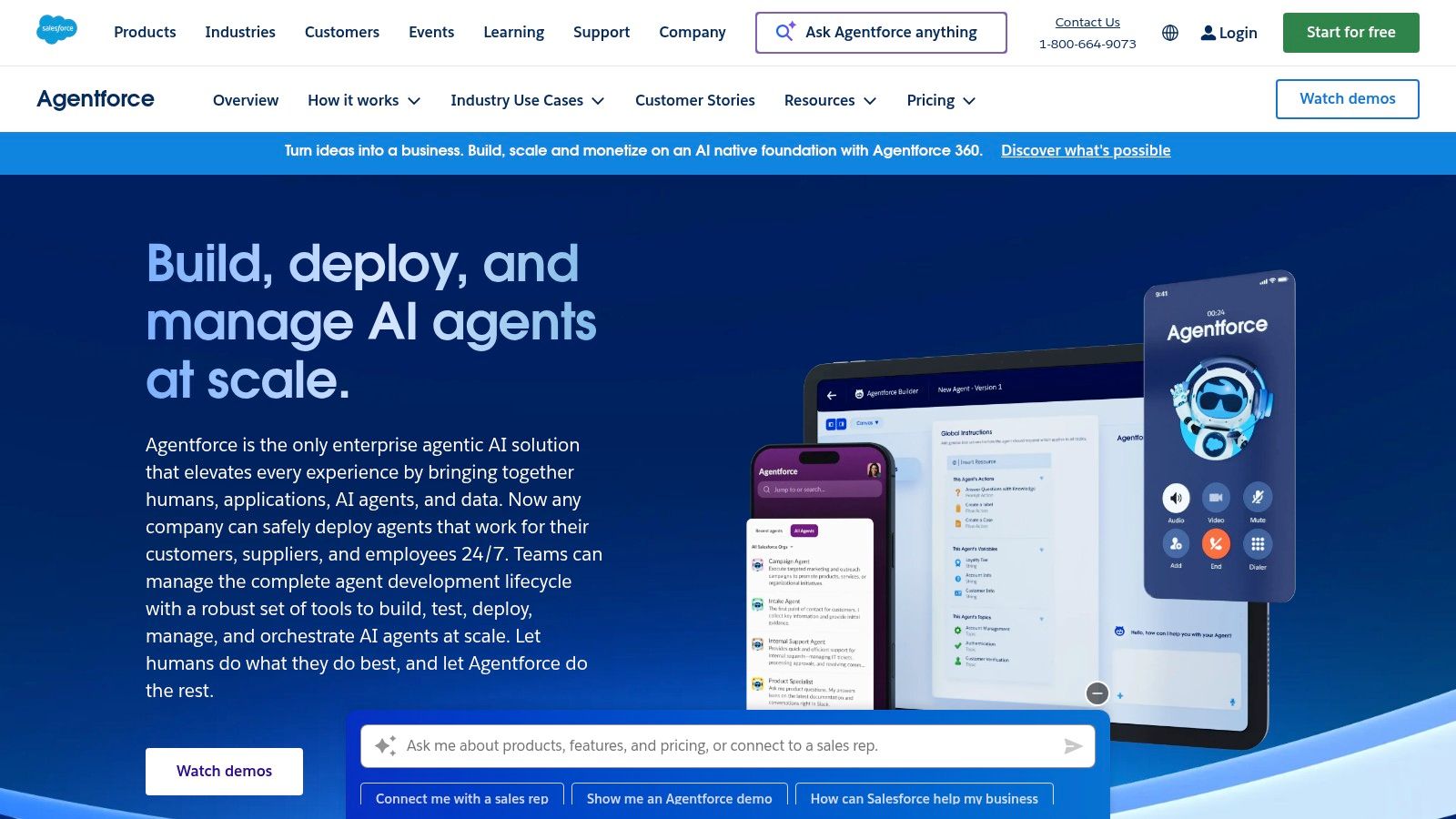Toggle Video on the call screen
Screen dimensions: 1456x819
coord(1216,498)
